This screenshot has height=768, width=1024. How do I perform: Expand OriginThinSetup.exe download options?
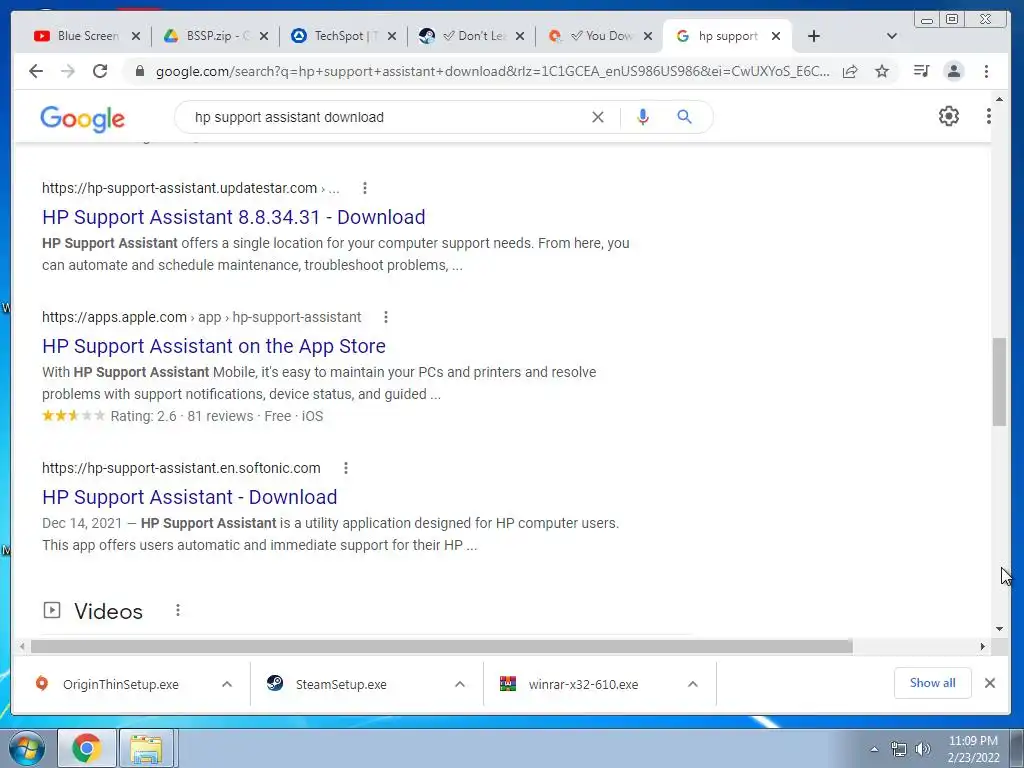[x=227, y=684]
